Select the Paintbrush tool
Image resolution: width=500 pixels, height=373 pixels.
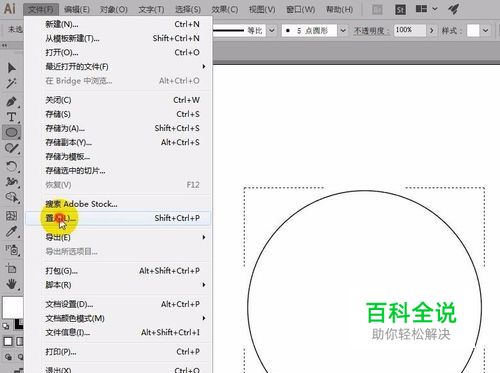click(x=11, y=148)
